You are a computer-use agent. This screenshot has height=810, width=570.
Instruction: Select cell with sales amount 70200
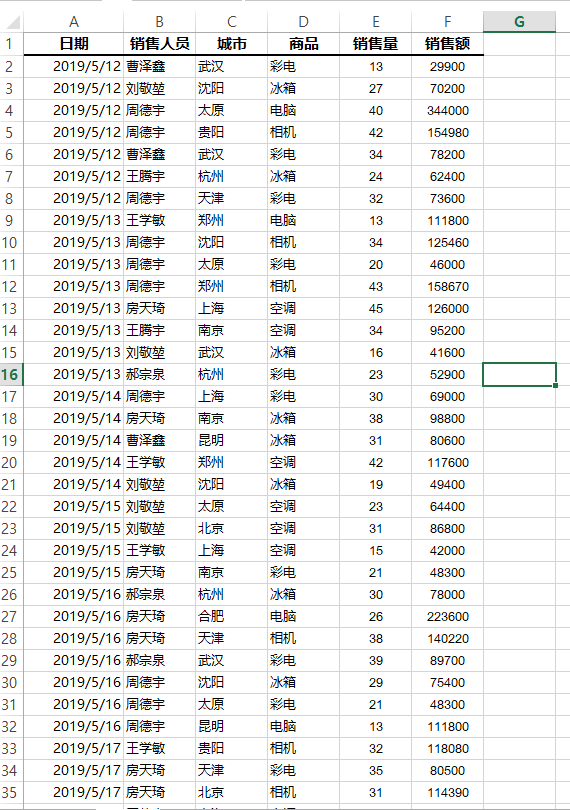pos(448,88)
